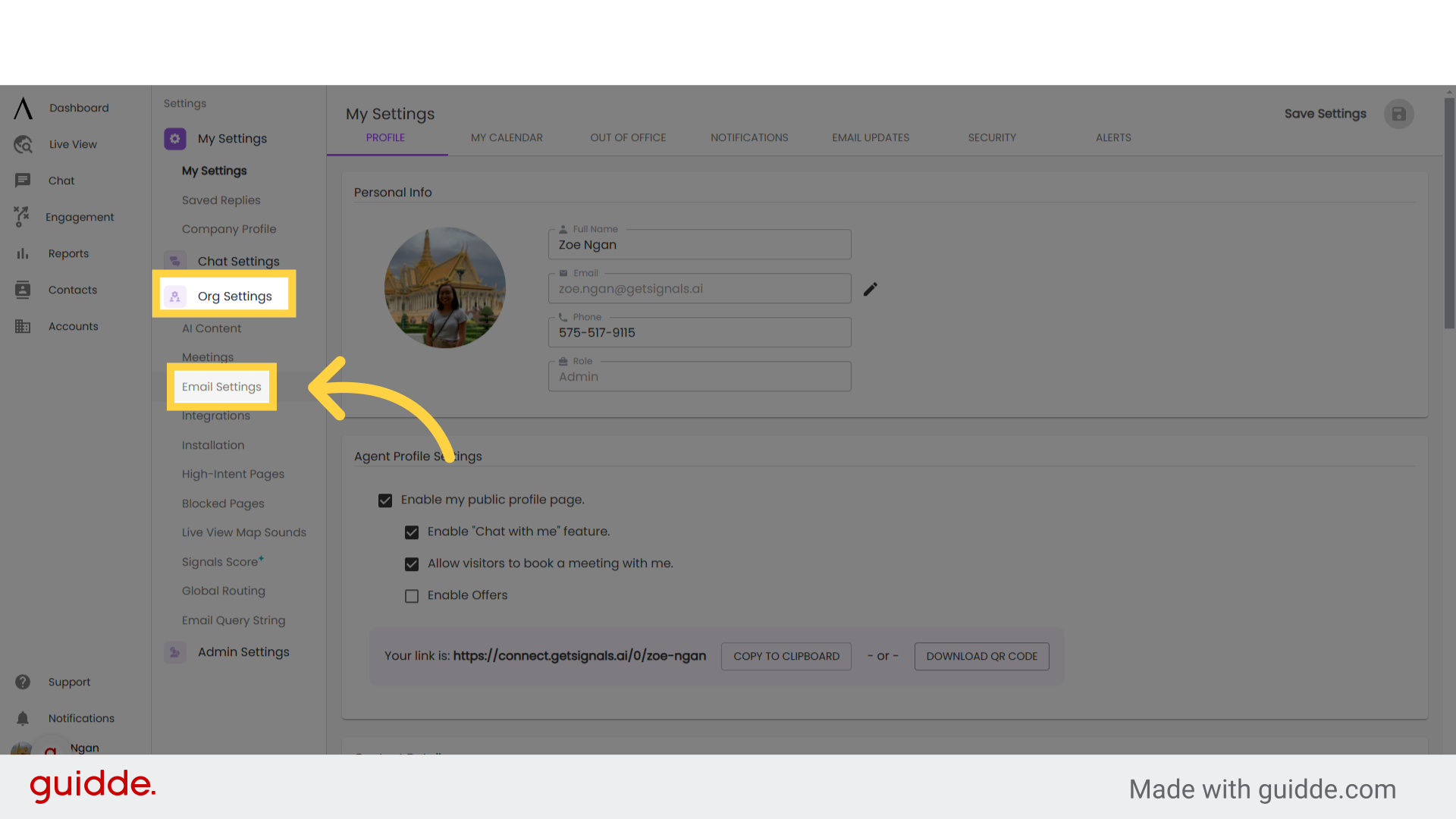Screen dimensions: 1456x819
Task: Check the Enable Offers checkbox
Action: (412, 596)
